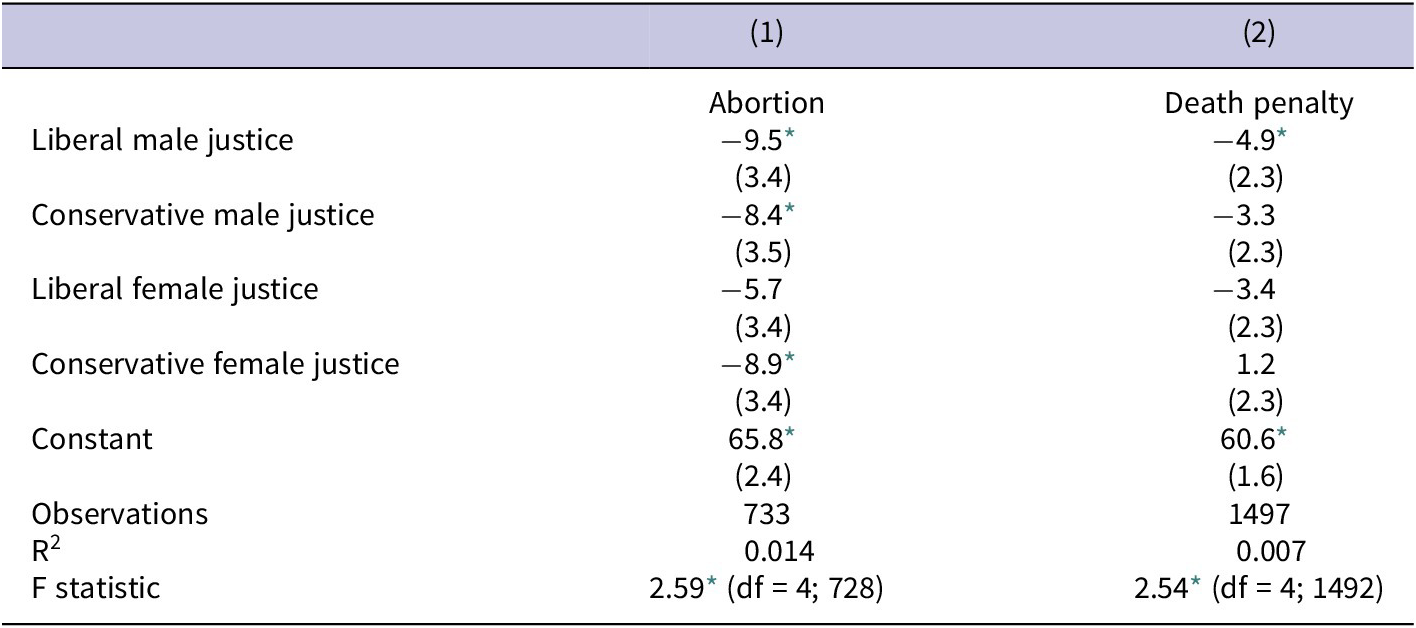Open the asterisk note beside −8.9
The image size is (1416, 628).
point(790,358)
